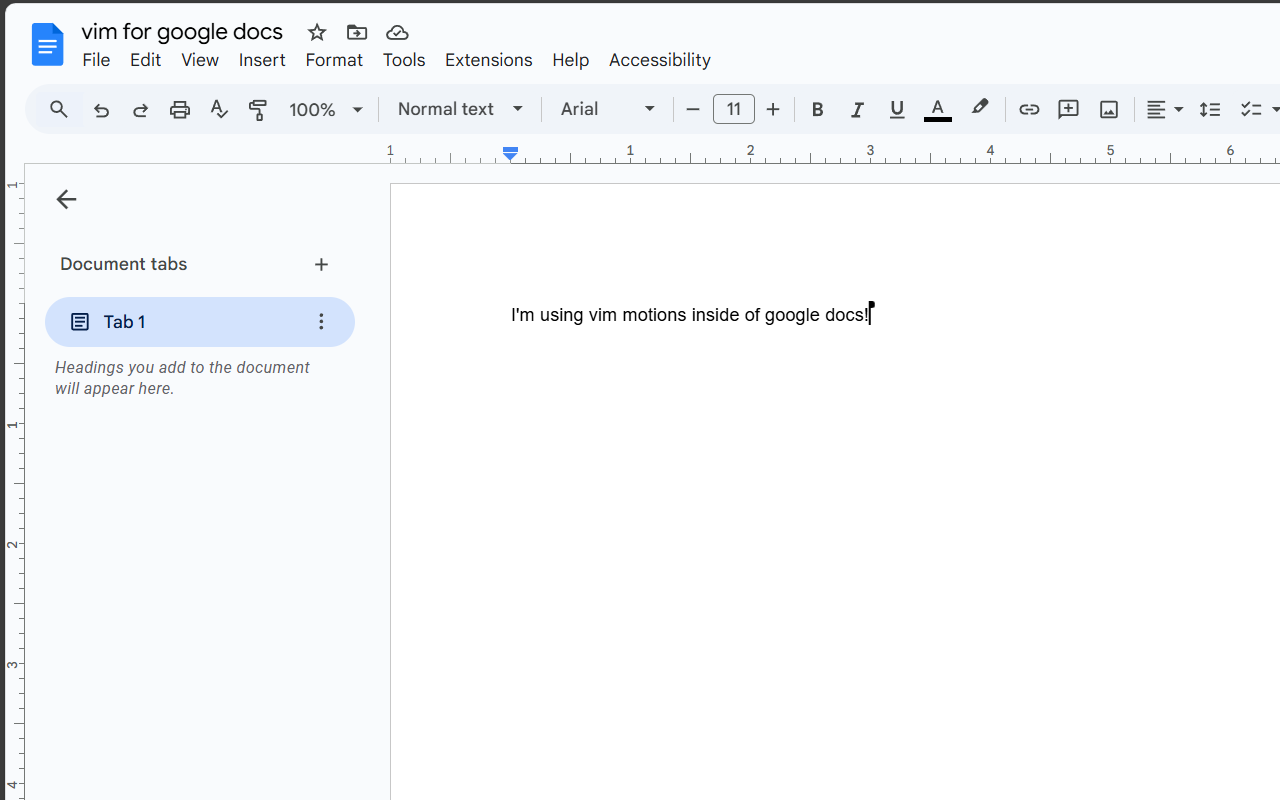Open the Extensions menu
The height and width of the screenshot is (800, 1280).
coord(488,60)
